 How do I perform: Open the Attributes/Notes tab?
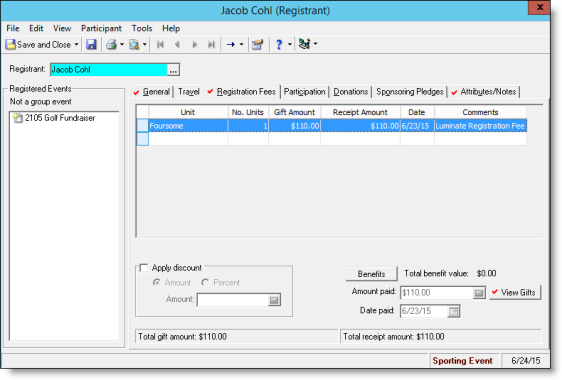coord(484,92)
